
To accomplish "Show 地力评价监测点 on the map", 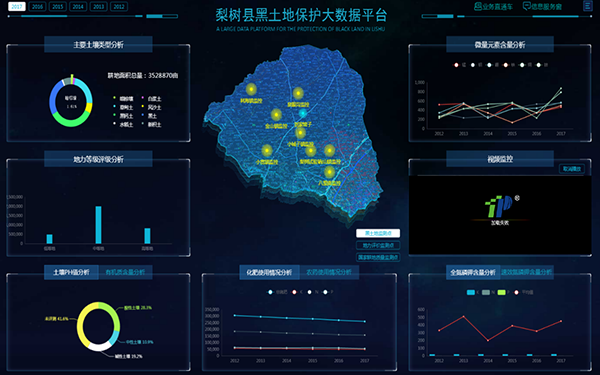I will coord(378,245).
